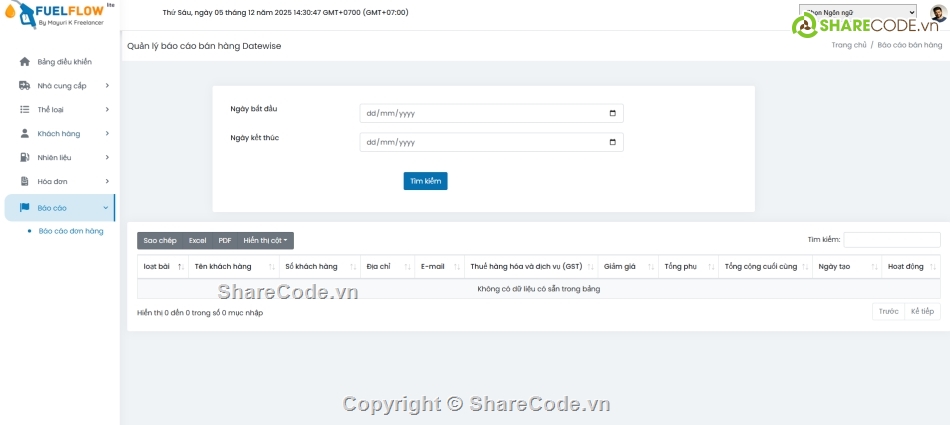
Task: Click the table Tìm kiếm search field
Action: [x=891, y=240]
